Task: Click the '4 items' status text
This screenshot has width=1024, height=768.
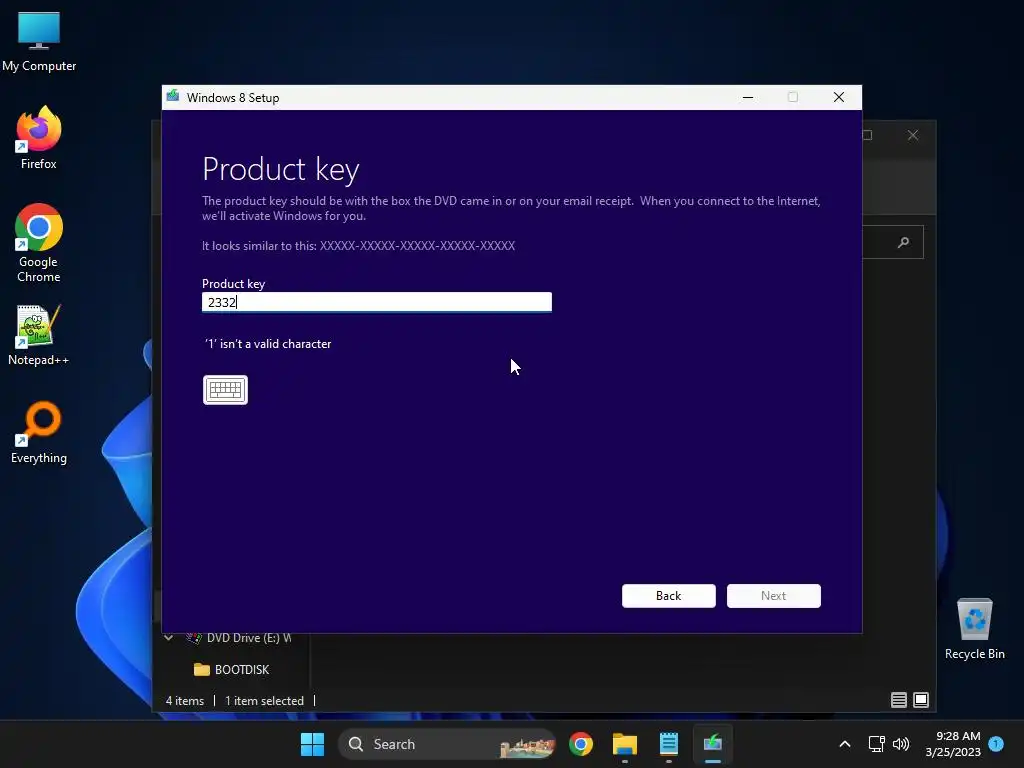Action: click(185, 701)
